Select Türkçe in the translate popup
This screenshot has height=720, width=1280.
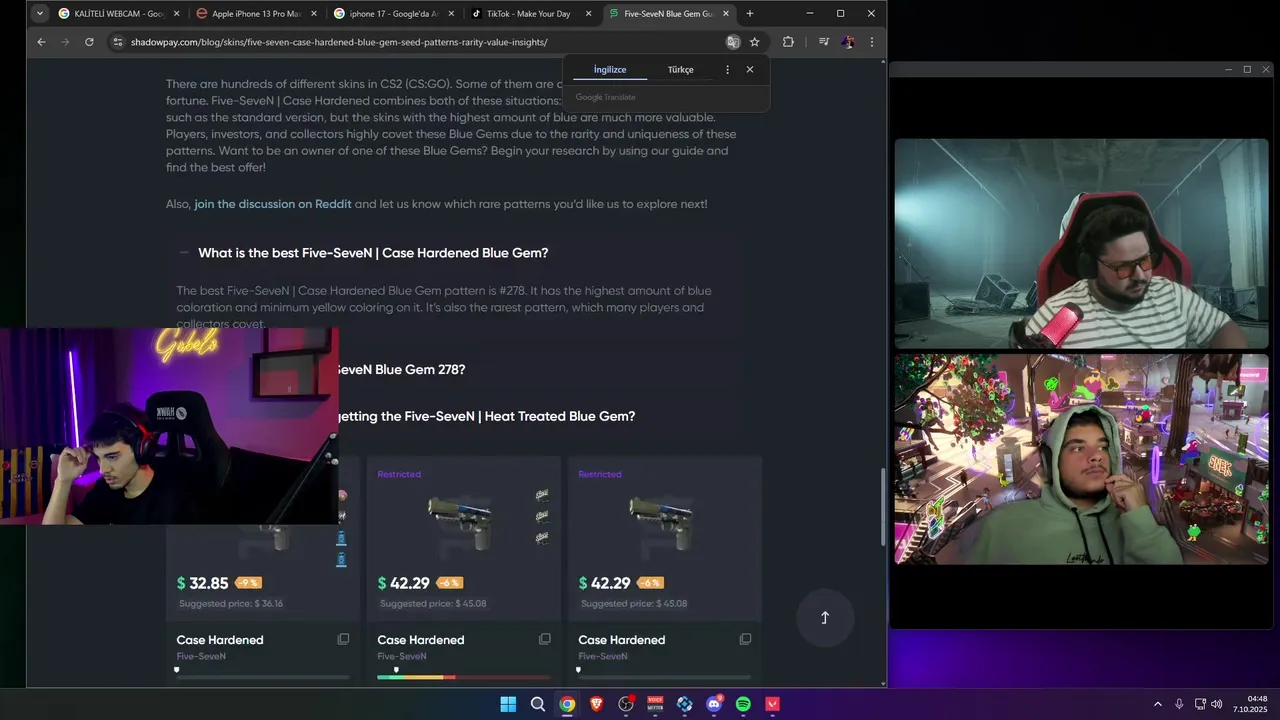[681, 70]
